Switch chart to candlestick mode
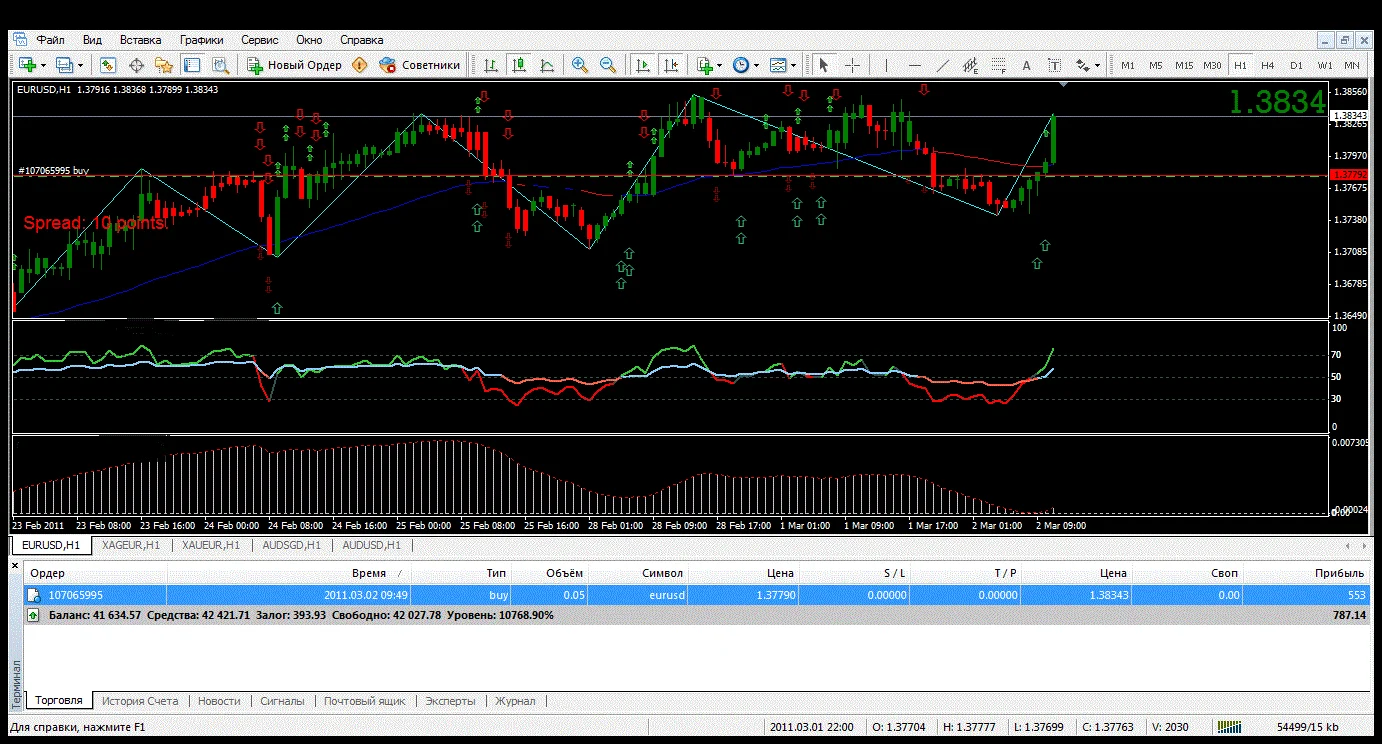 coord(518,65)
